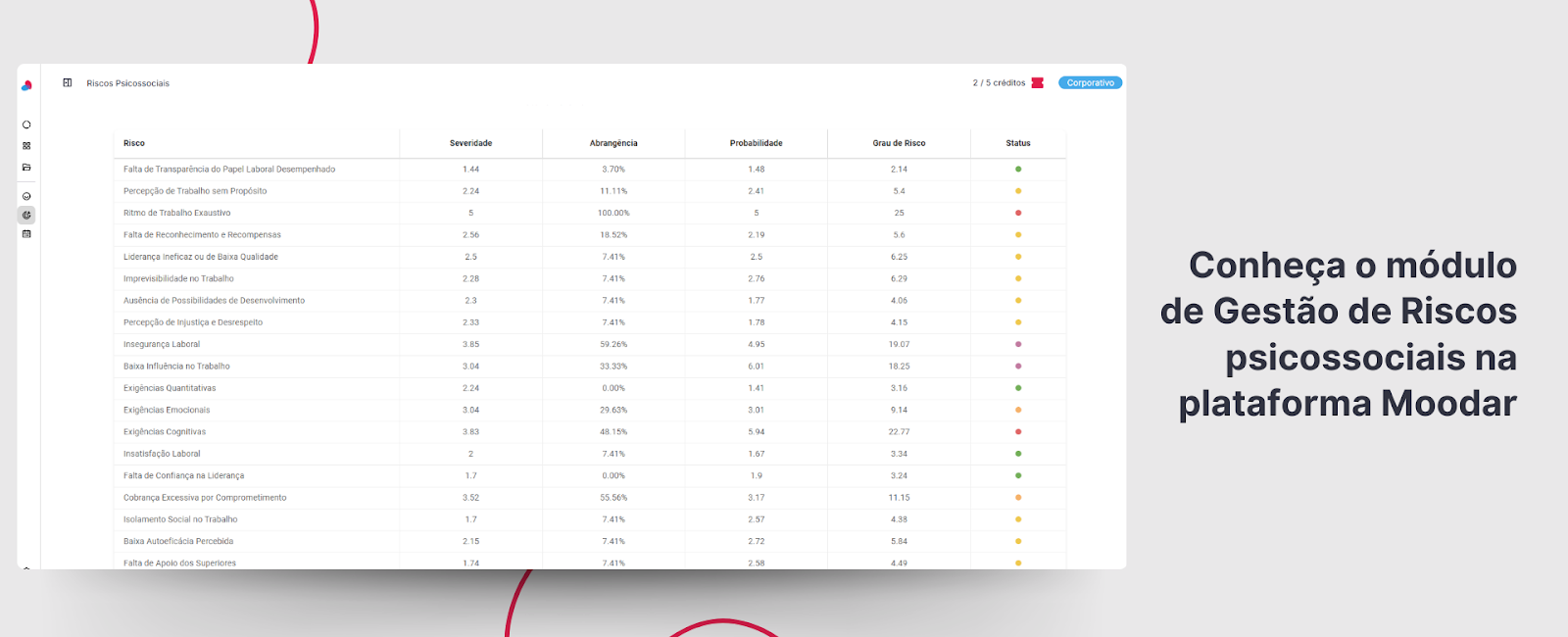Click status dot for Cobrança Excessiva por Comprometimento
1568x637 pixels.
[x=1018, y=498]
